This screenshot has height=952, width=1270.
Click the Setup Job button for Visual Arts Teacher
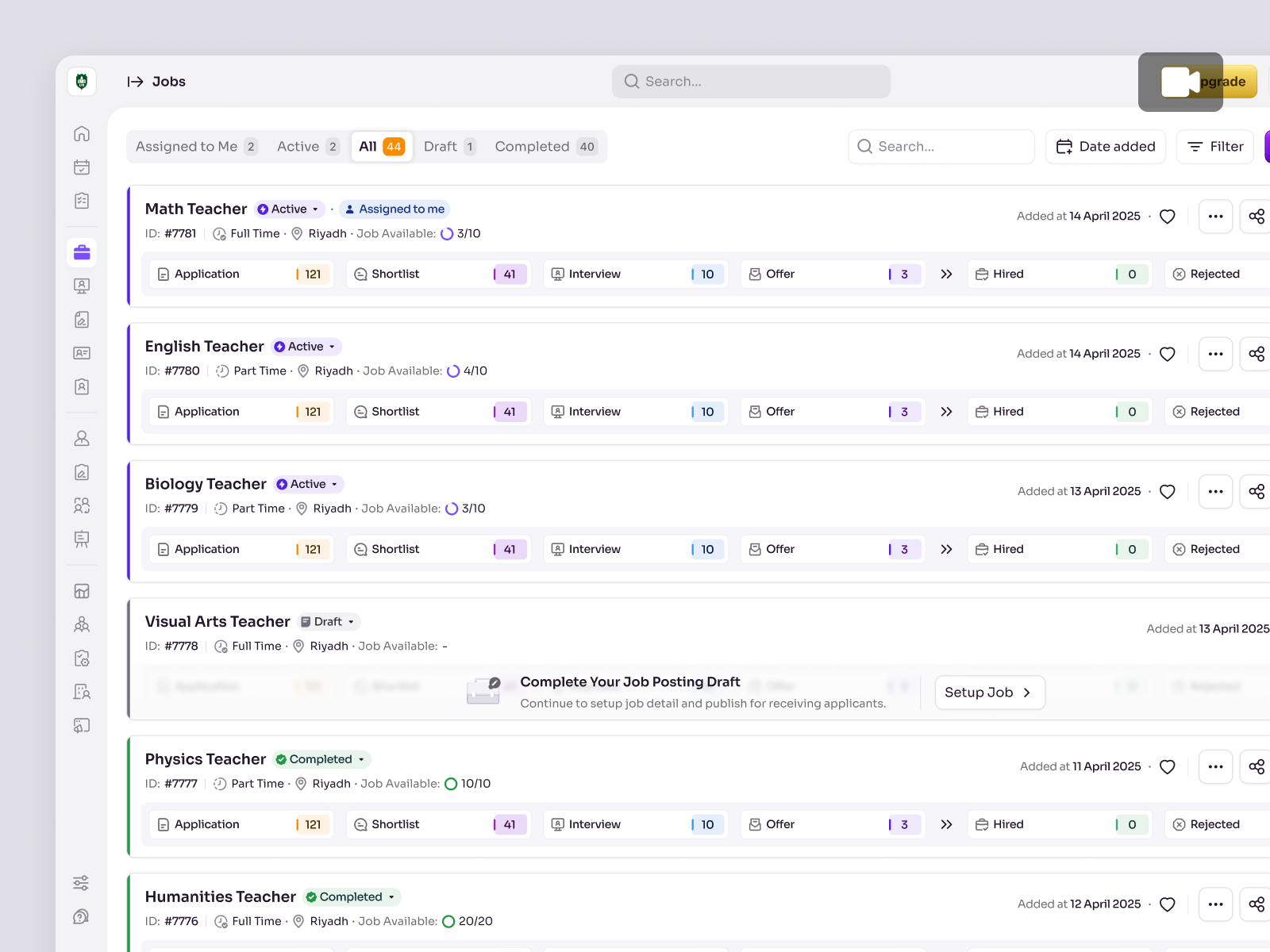[x=989, y=692]
